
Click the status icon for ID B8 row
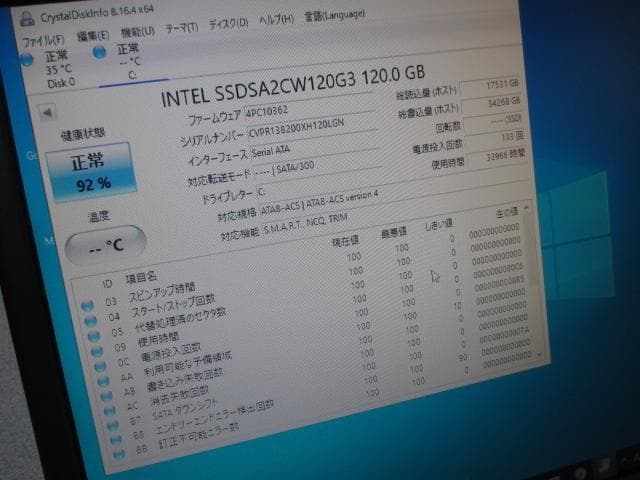pos(116,440)
